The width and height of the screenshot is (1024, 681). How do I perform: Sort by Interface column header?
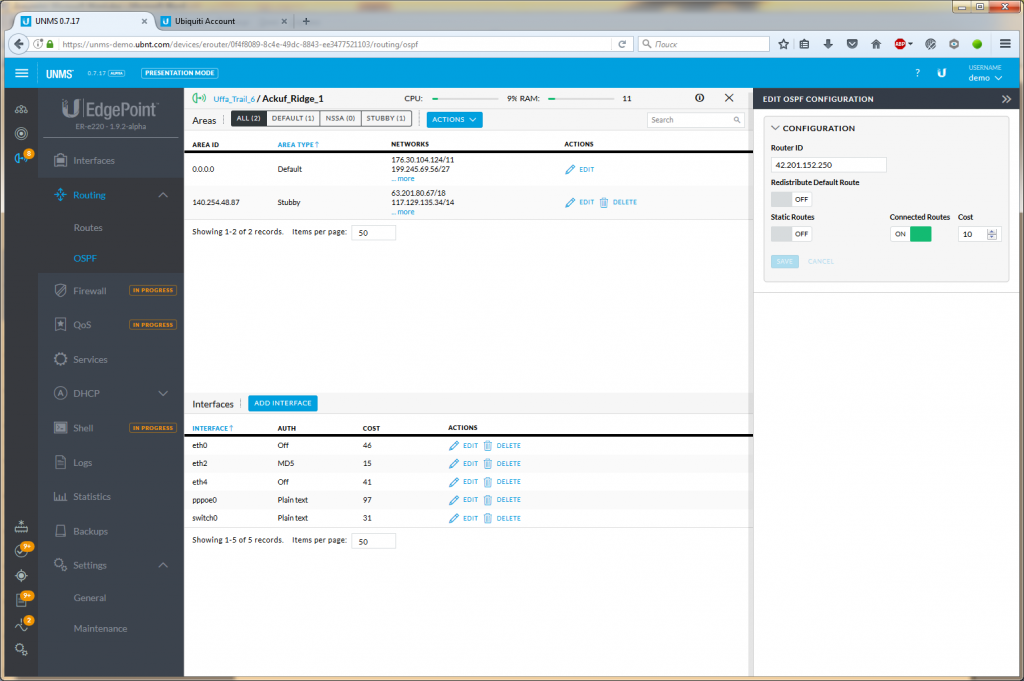[212, 428]
